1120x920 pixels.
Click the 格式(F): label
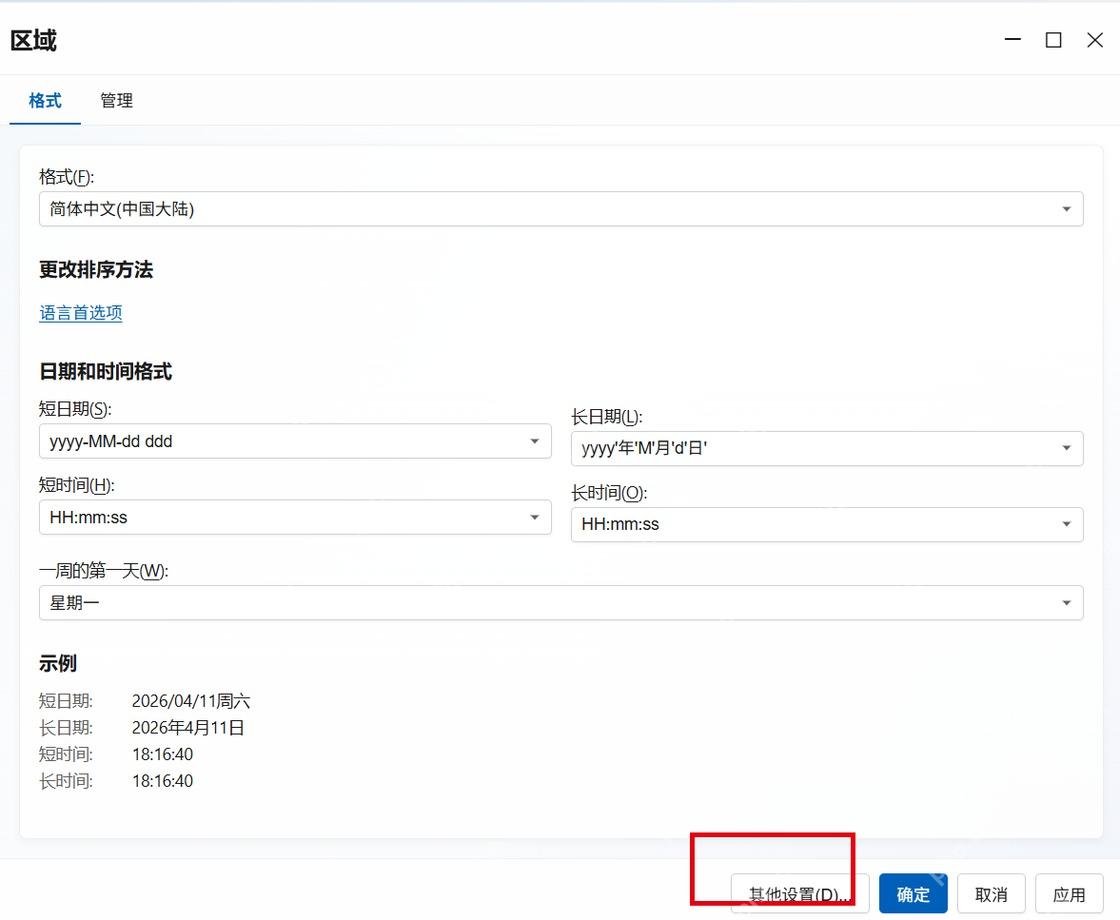(x=66, y=176)
